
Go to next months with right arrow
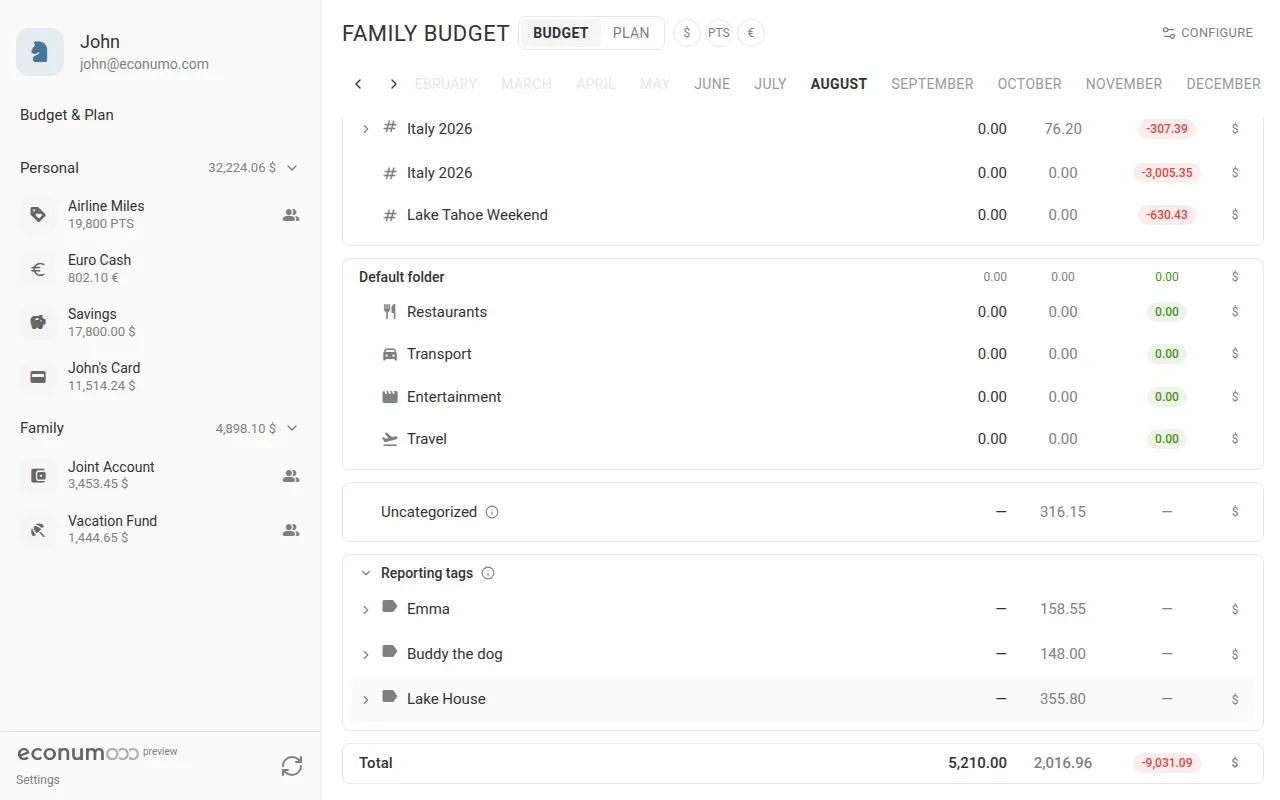tap(394, 84)
